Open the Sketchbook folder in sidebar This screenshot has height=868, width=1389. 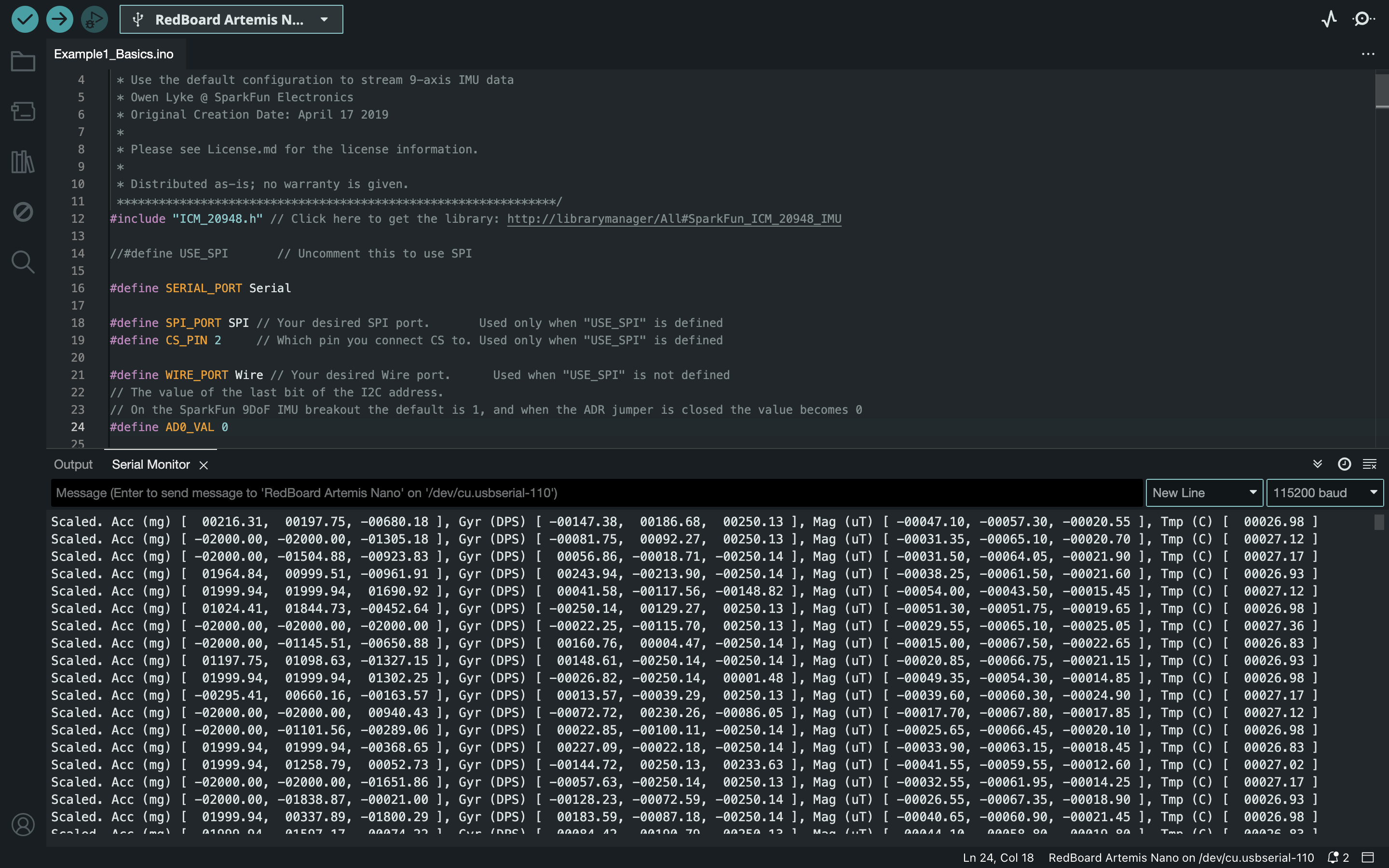[x=23, y=61]
